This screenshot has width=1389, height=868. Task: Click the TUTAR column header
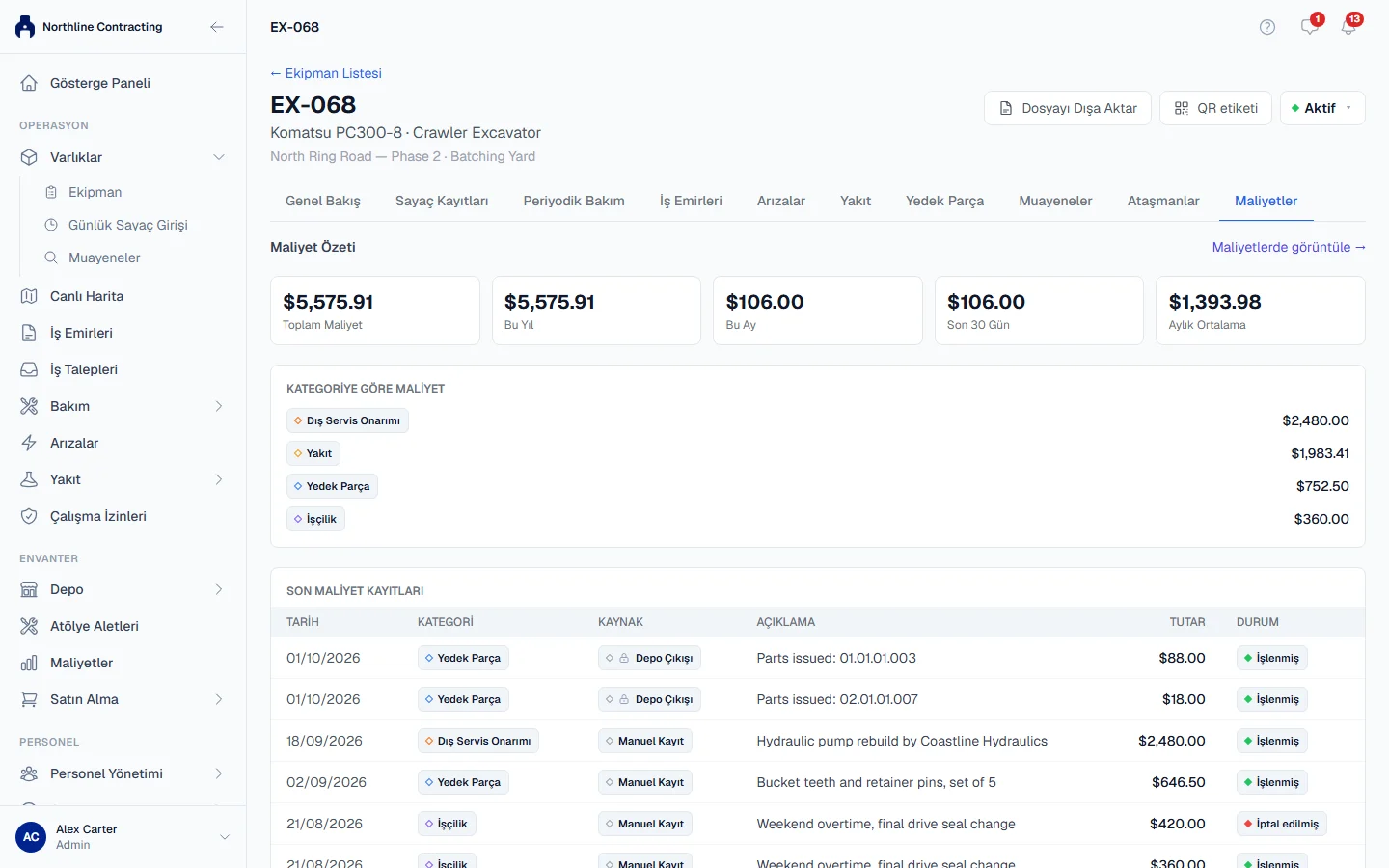(x=1187, y=622)
